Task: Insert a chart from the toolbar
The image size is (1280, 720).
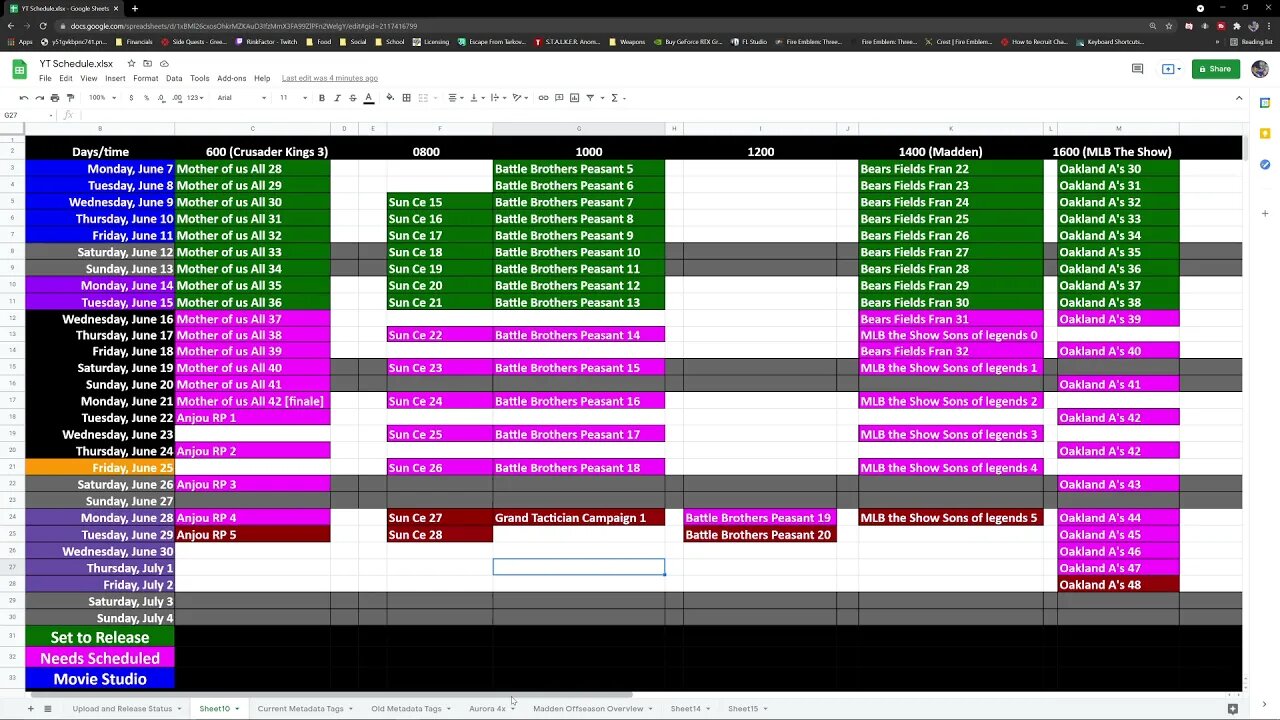Action: tap(574, 98)
